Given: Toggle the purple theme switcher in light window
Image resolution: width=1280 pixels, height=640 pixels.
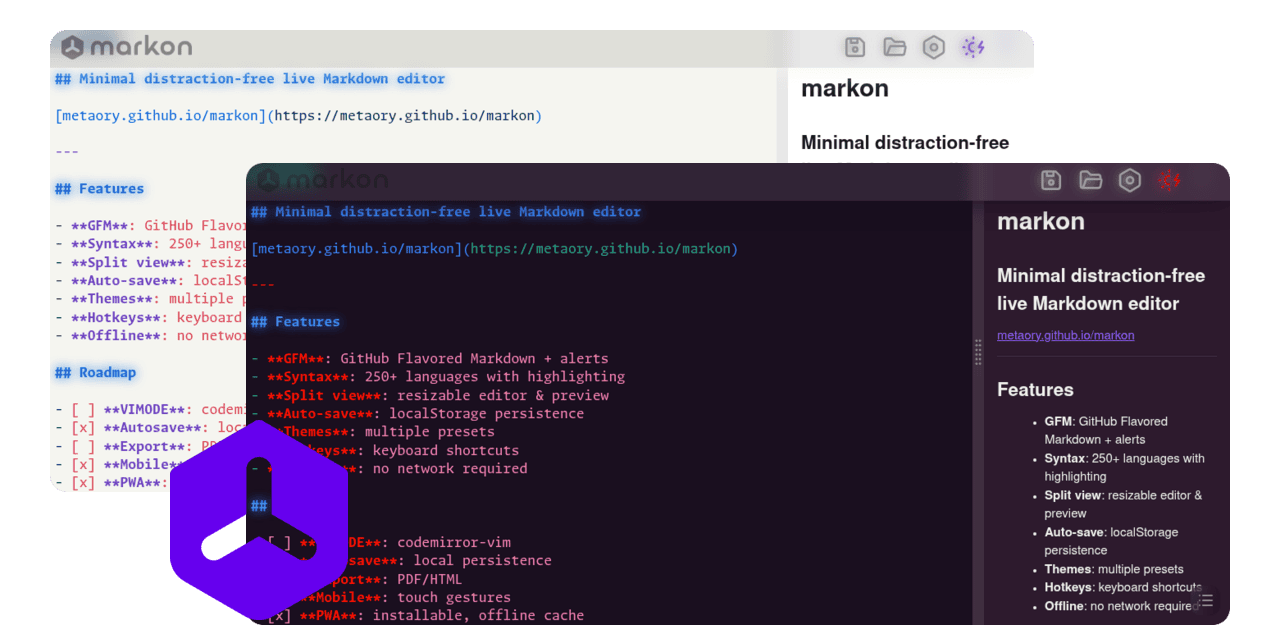Looking at the screenshot, I should pyautogui.click(x=973, y=47).
